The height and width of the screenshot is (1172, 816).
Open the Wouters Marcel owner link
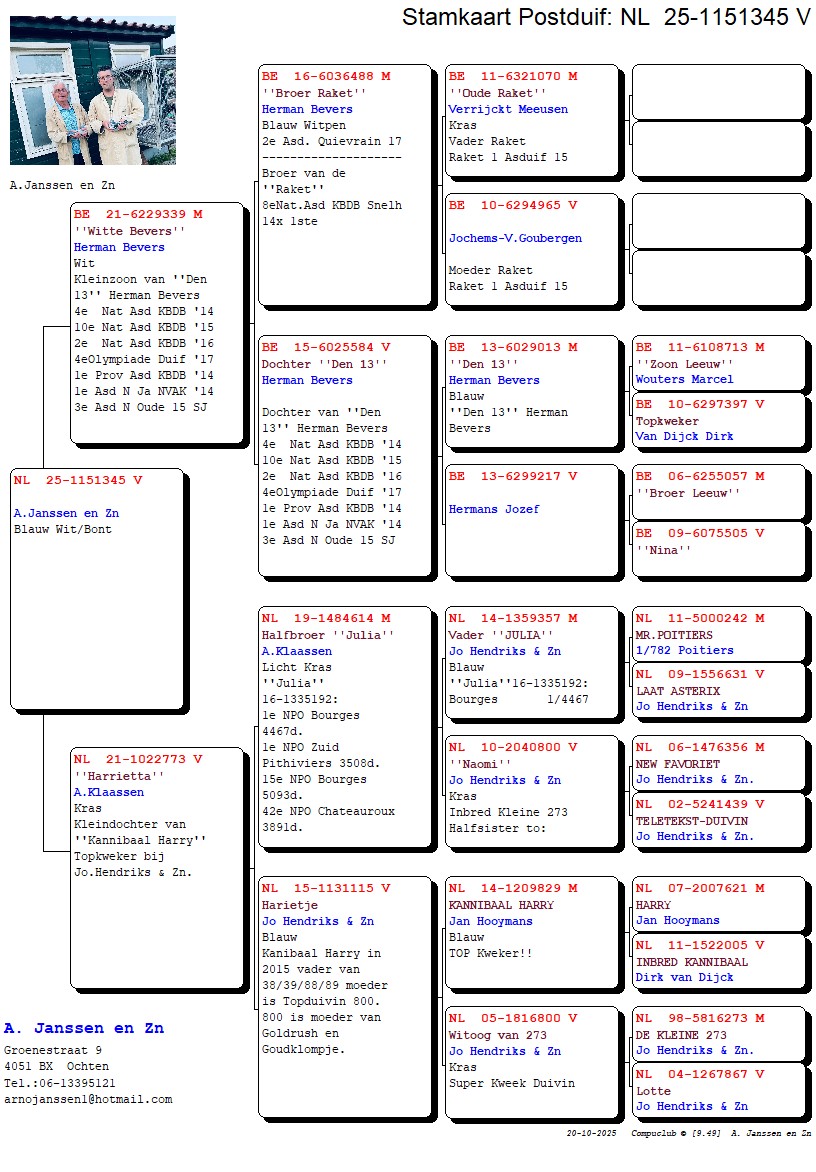point(684,379)
